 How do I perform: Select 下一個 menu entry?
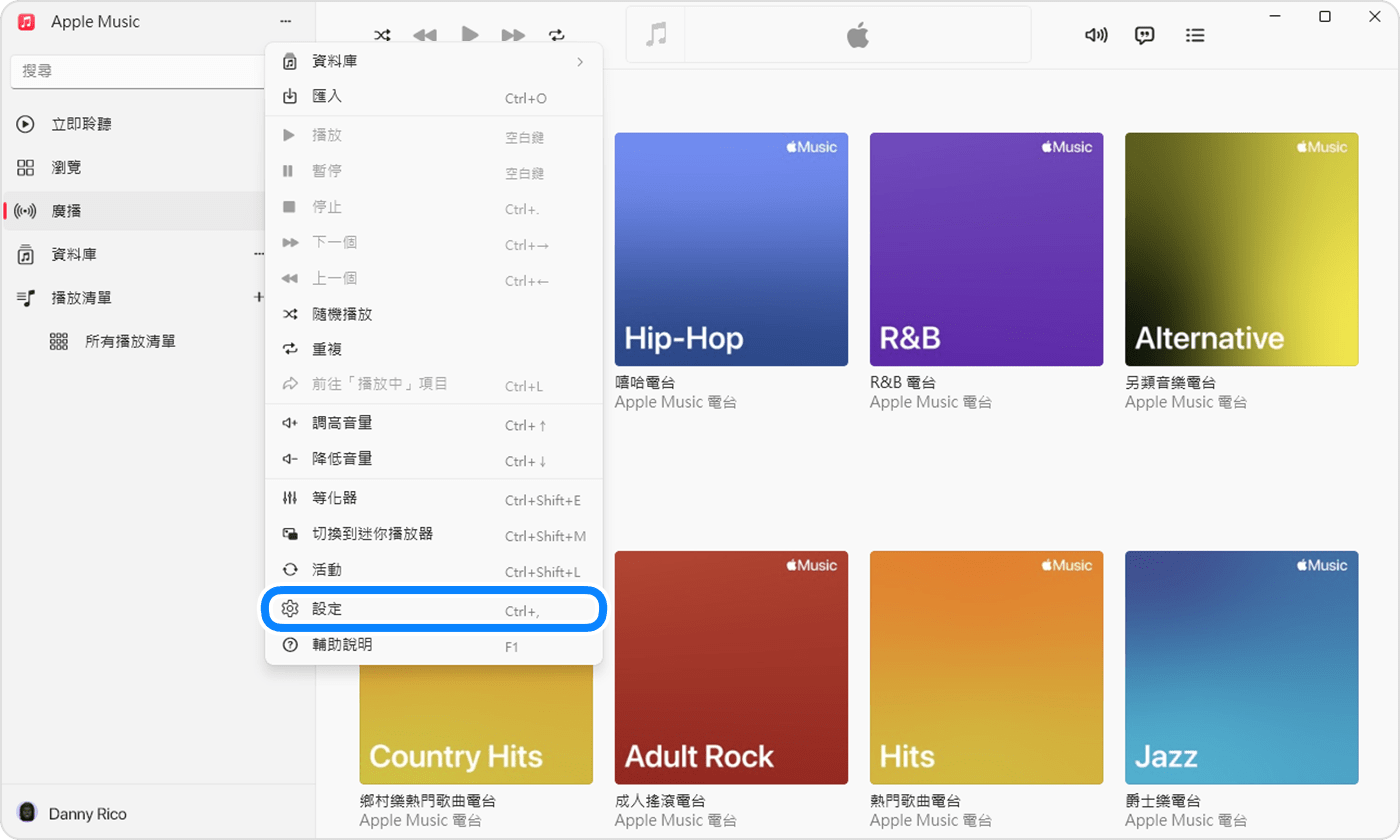tap(434, 243)
